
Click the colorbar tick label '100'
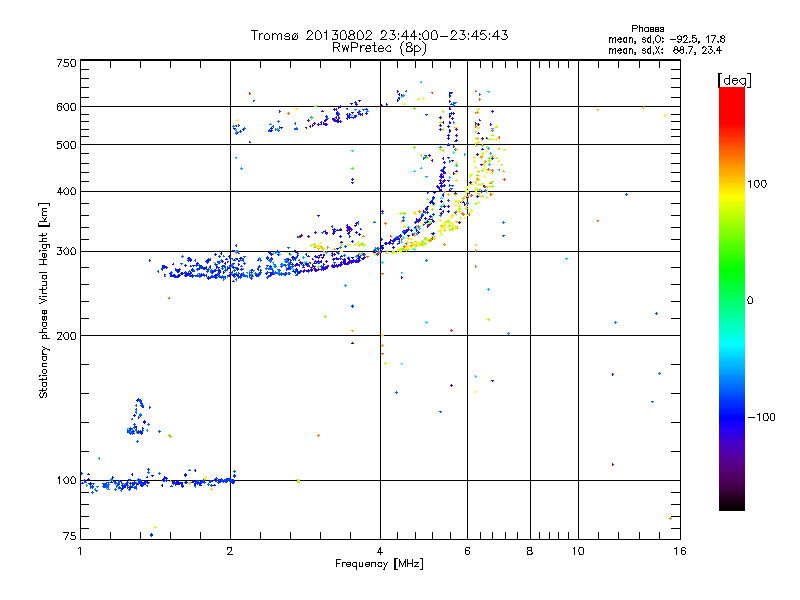click(757, 184)
